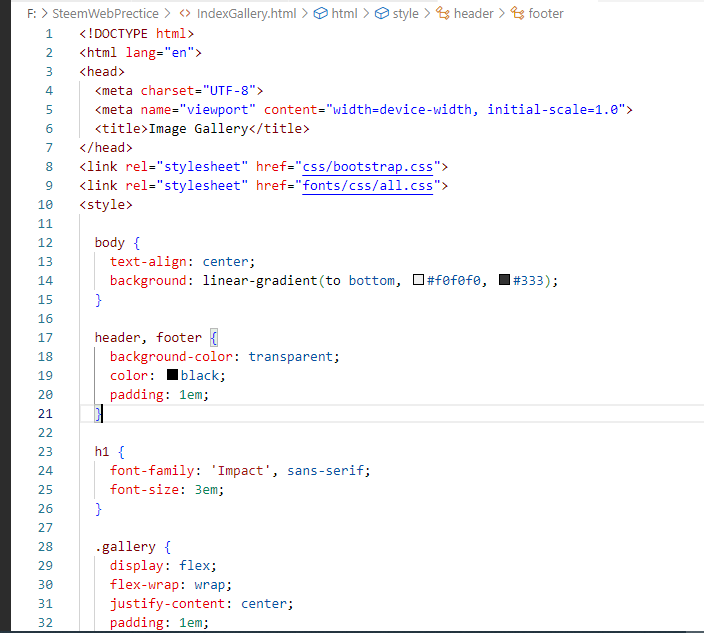Click line number 32 in gutter
This screenshot has height=633, width=704.
click(x=45, y=623)
